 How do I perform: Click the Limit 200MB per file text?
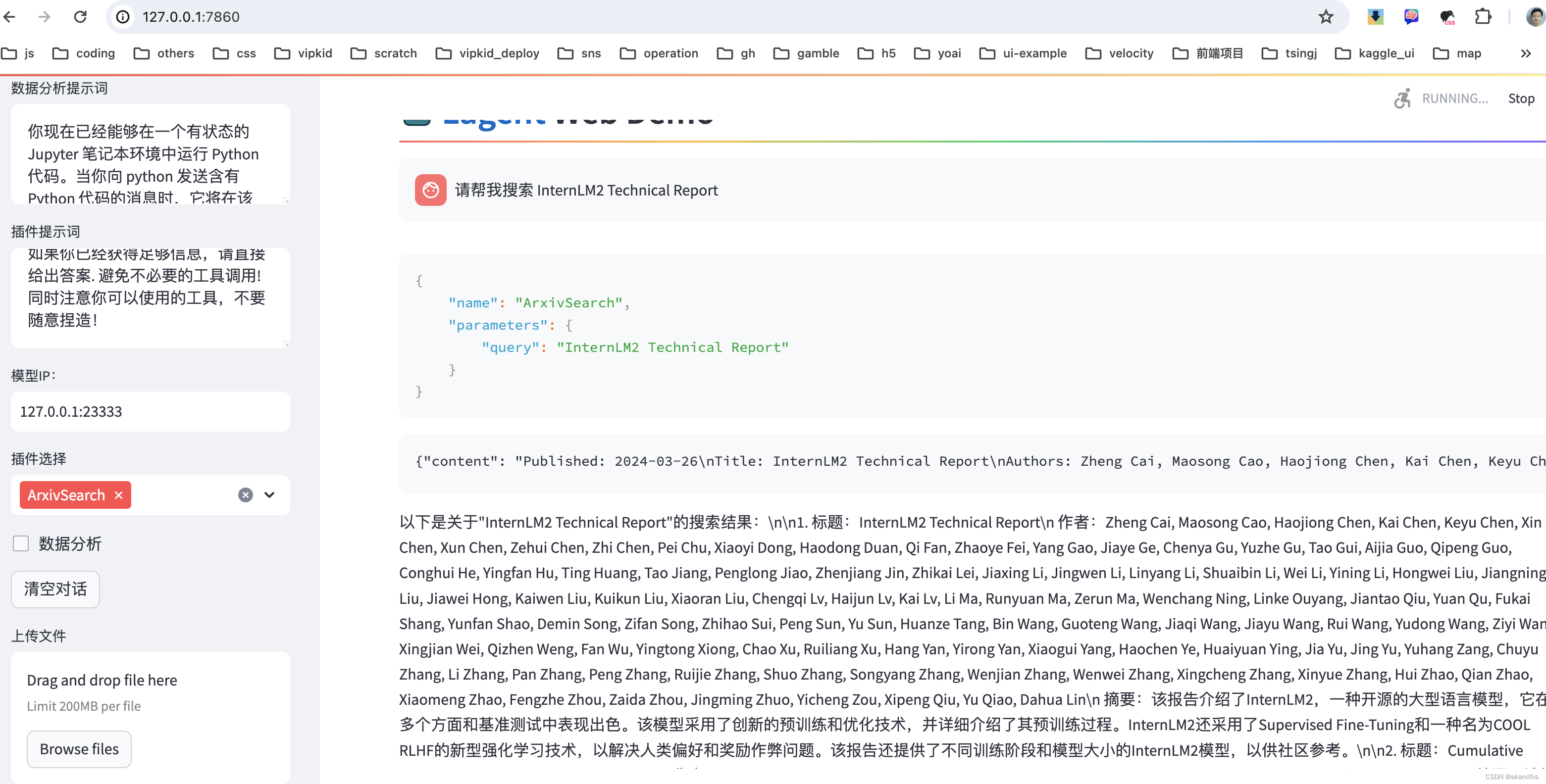click(x=83, y=706)
